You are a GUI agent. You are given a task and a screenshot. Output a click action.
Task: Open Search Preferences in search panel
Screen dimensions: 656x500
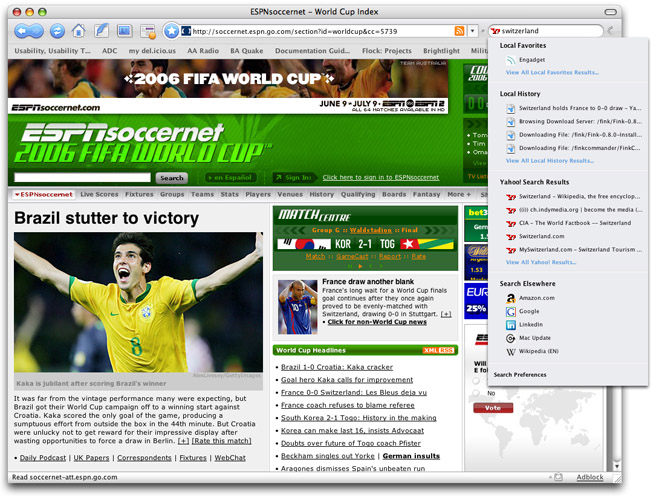pyautogui.click(x=520, y=375)
